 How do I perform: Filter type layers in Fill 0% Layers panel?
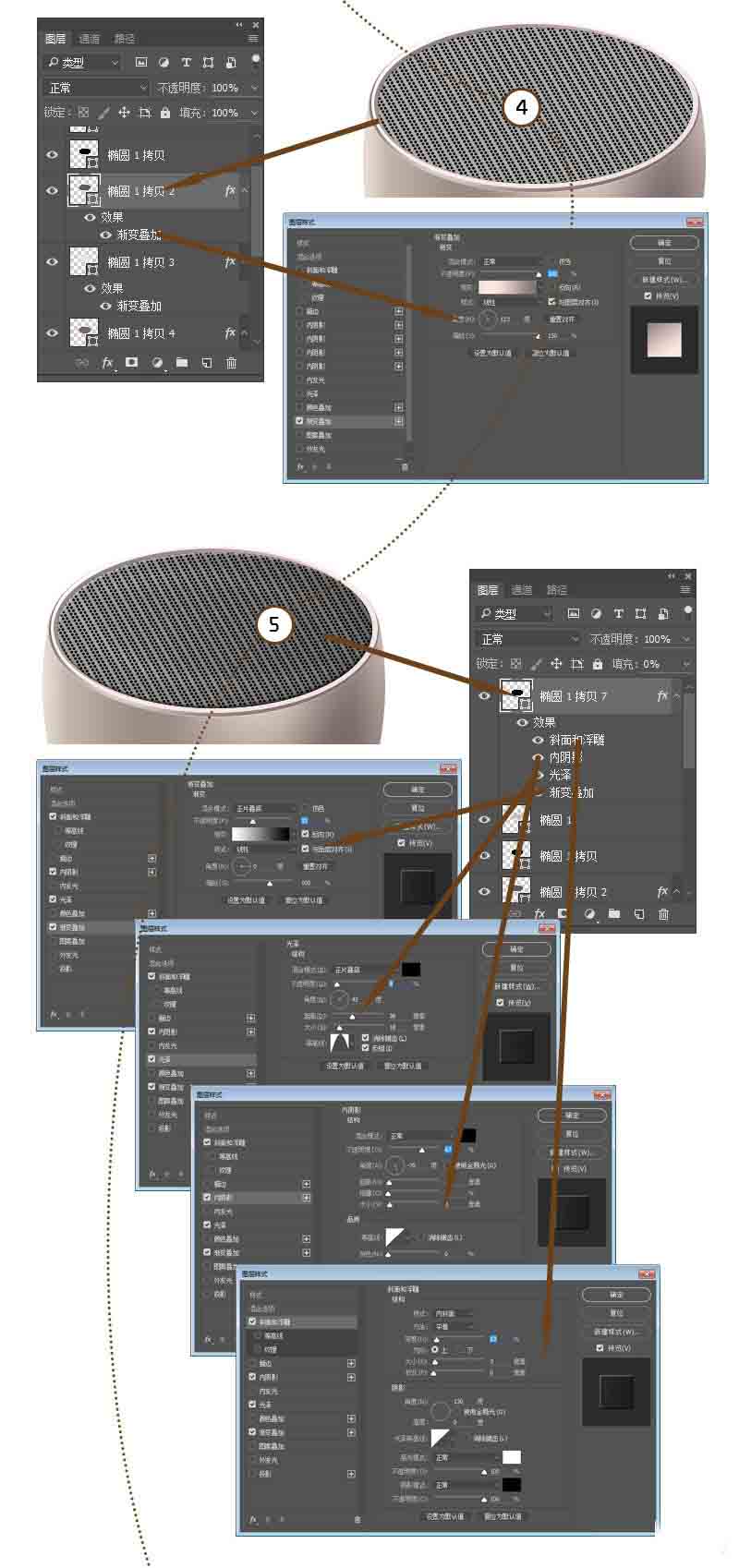[x=618, y=613]
